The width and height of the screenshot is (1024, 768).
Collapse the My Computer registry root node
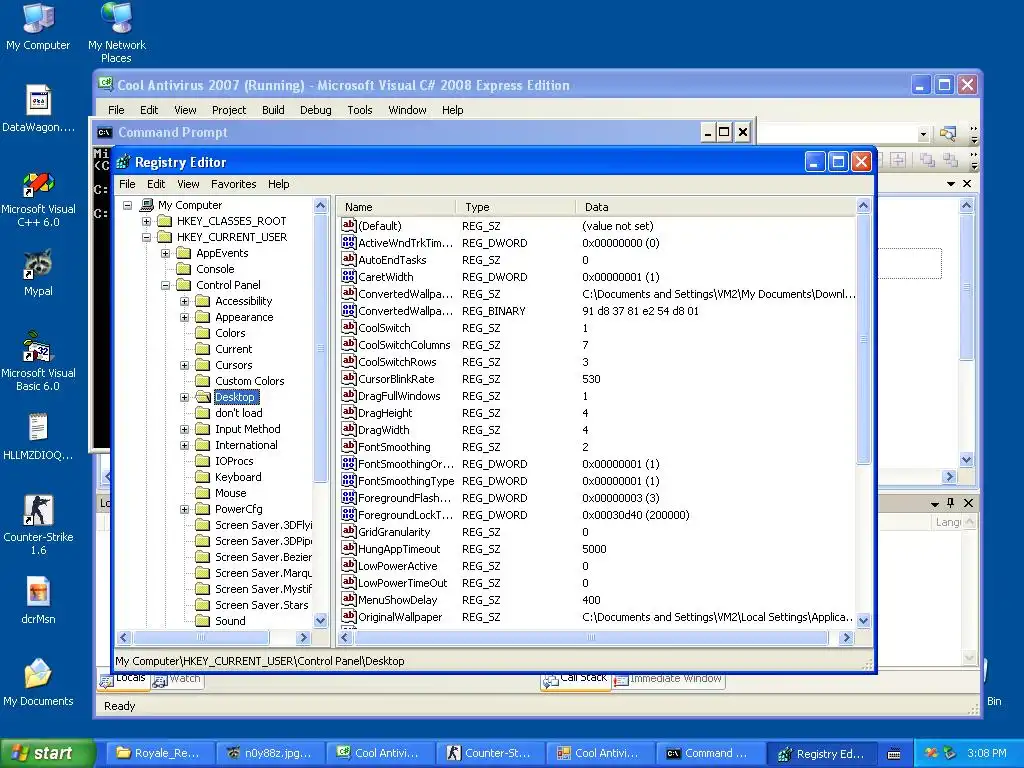click(127, 205)
